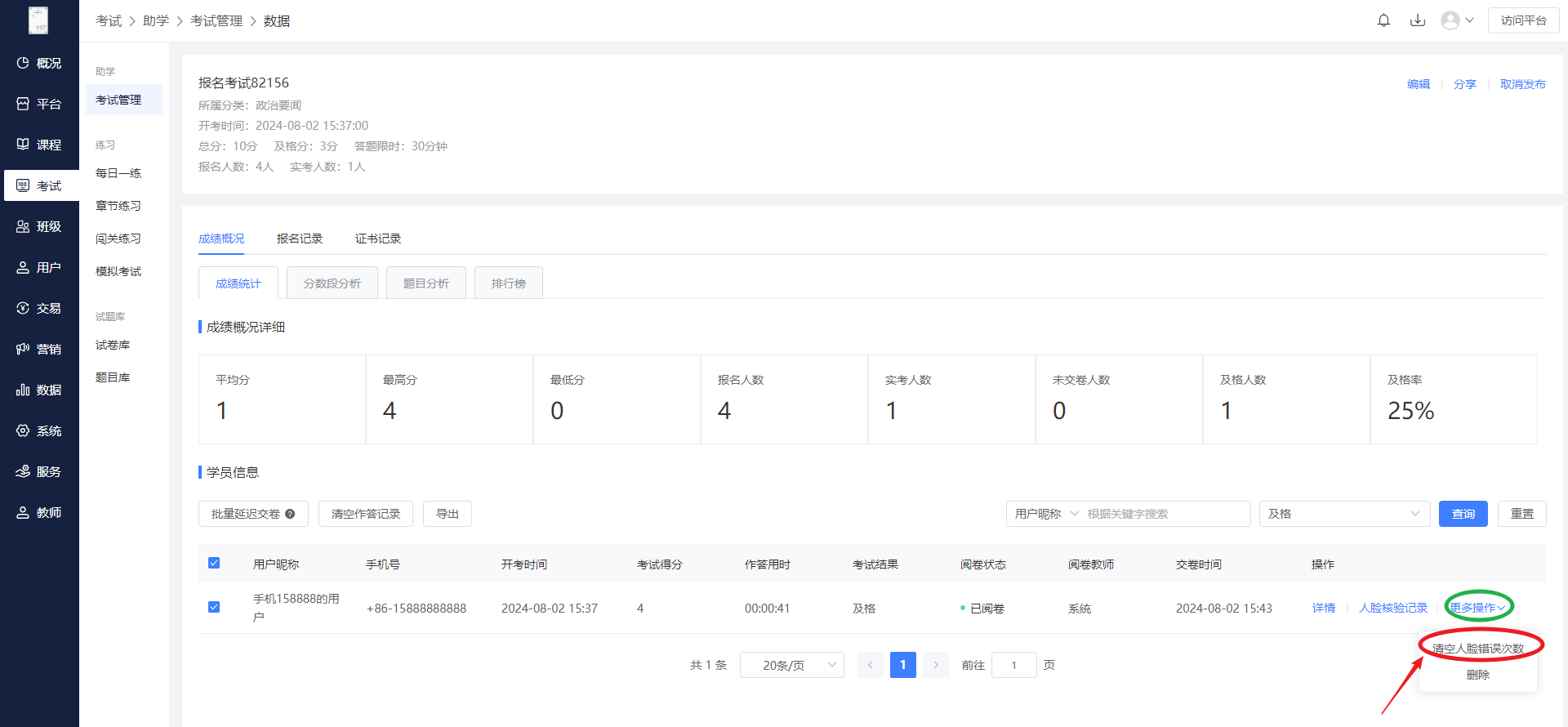Click the 导出 export button
This screenshot has width=1568, height=727.
coord(448,514)
